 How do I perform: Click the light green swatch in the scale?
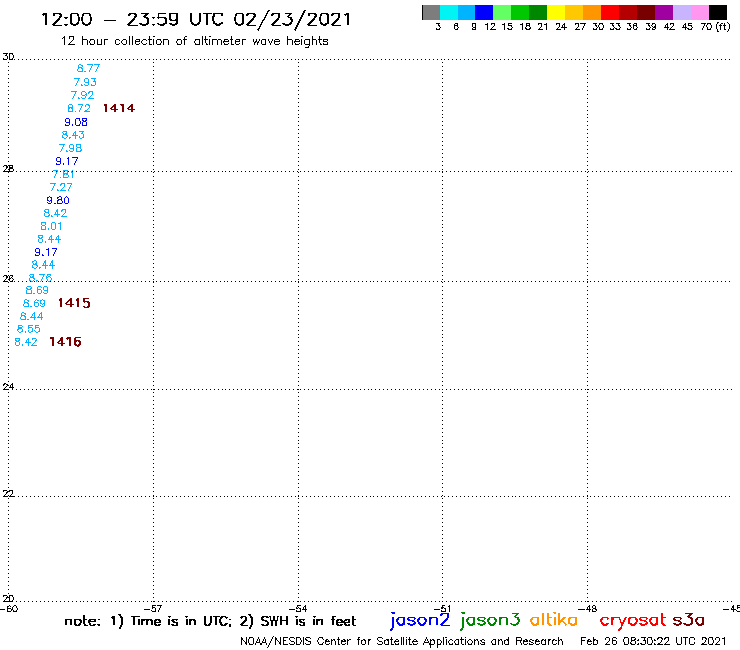pyautogui.click(x=502, y=12)
